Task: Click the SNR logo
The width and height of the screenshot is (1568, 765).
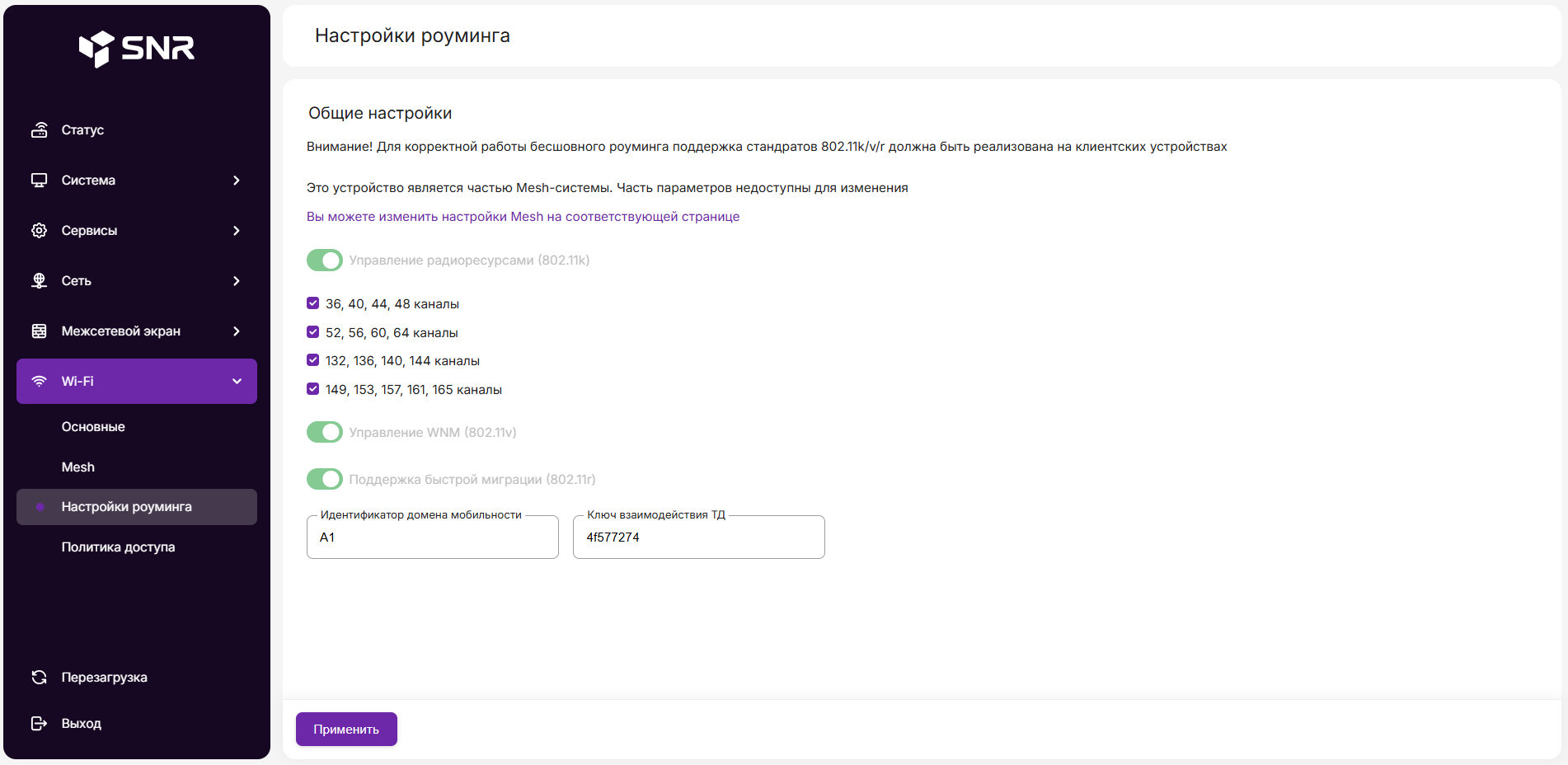Action: 137,49
